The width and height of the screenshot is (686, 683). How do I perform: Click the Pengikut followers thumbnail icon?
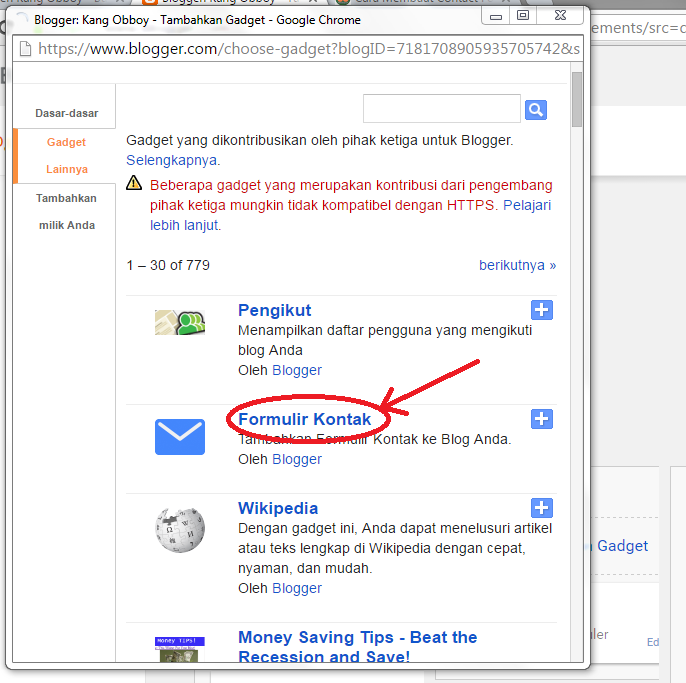click(180, 322)
